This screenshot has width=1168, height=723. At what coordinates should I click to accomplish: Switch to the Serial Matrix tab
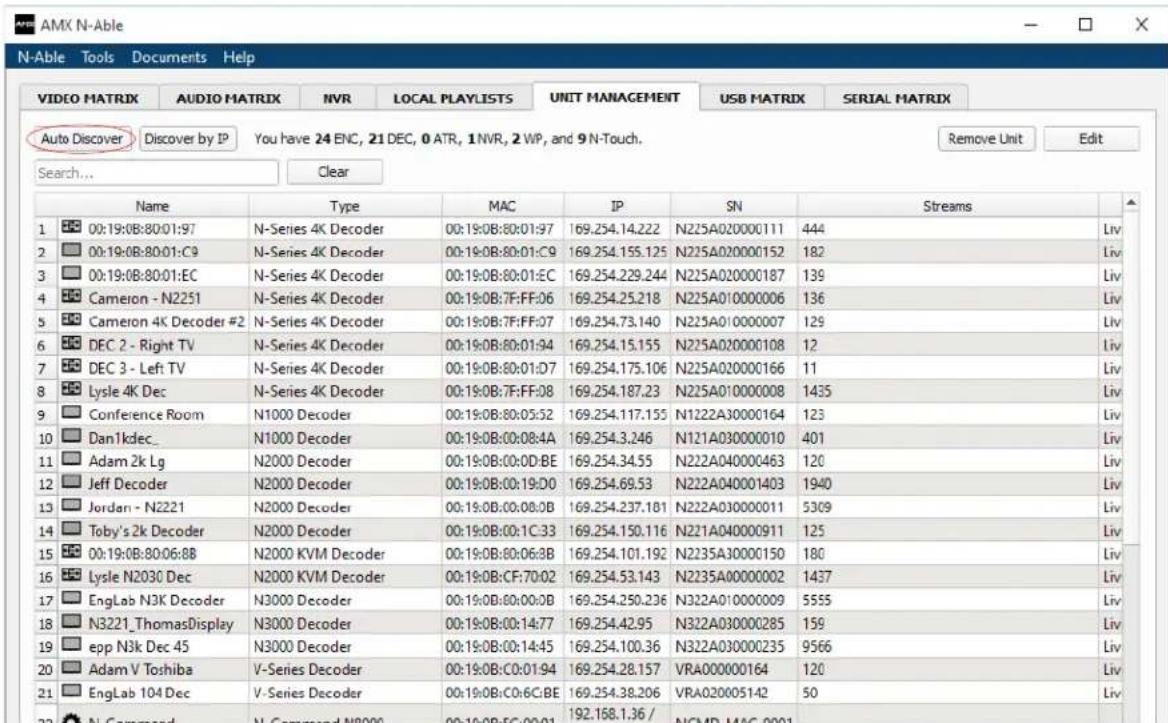(896, 98)
